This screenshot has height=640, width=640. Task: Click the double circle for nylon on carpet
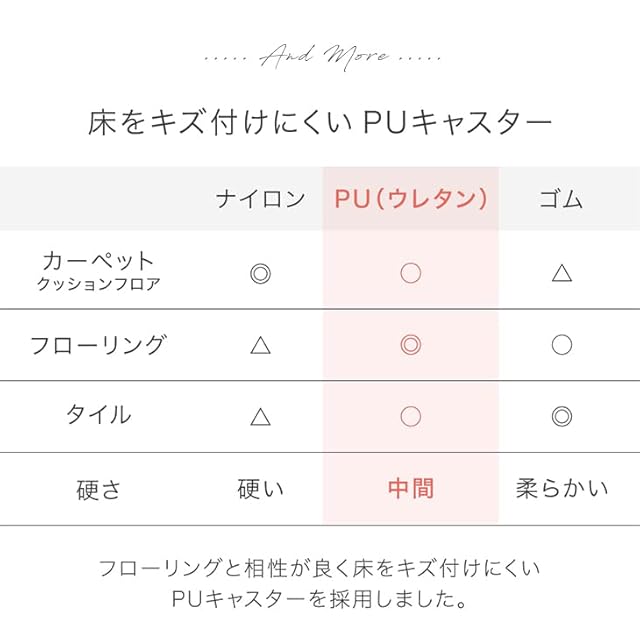point(260,273)
